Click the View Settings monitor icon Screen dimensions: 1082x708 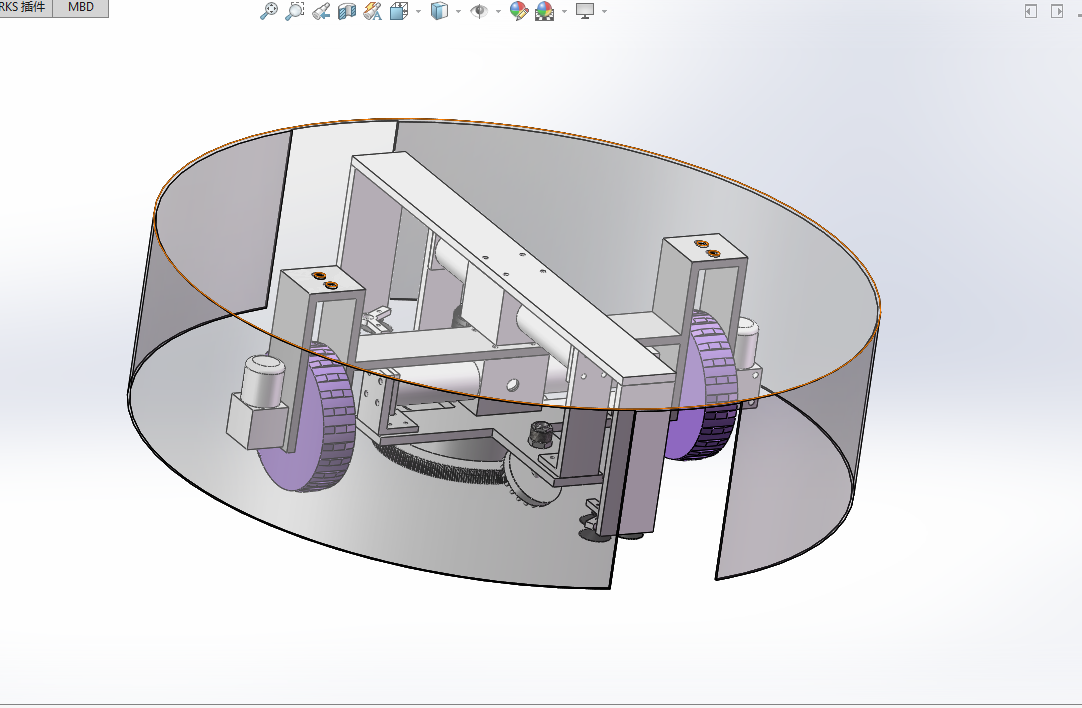coord(585,11)
